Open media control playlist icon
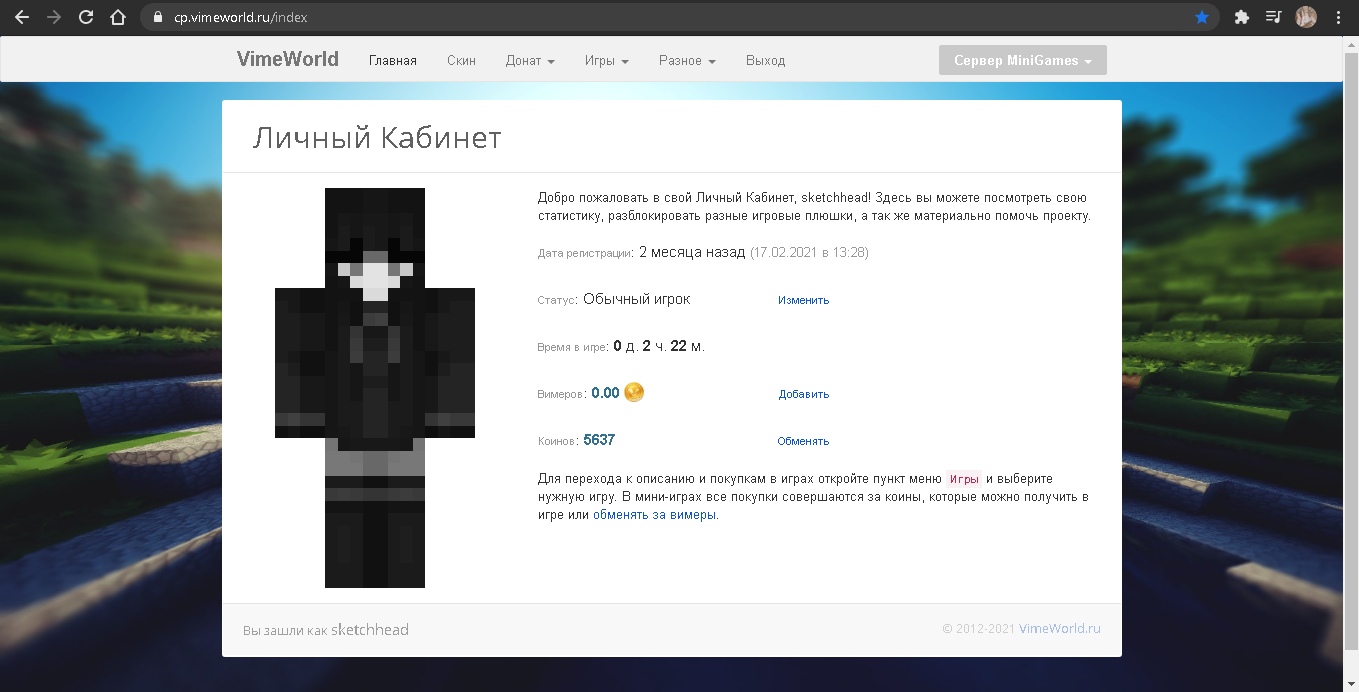Screen dimensions: 1359x692 [1273, 17]
